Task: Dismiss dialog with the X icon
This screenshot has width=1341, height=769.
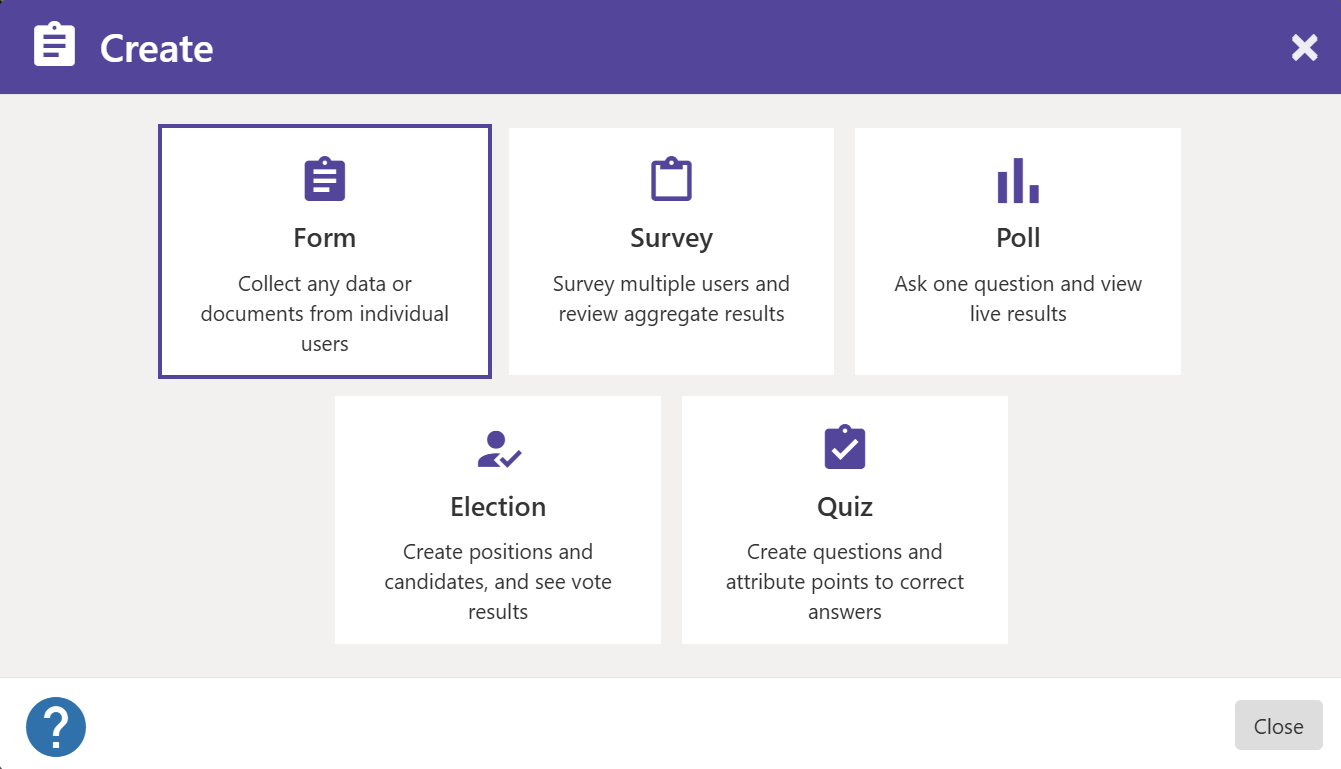Action: 1304,47
